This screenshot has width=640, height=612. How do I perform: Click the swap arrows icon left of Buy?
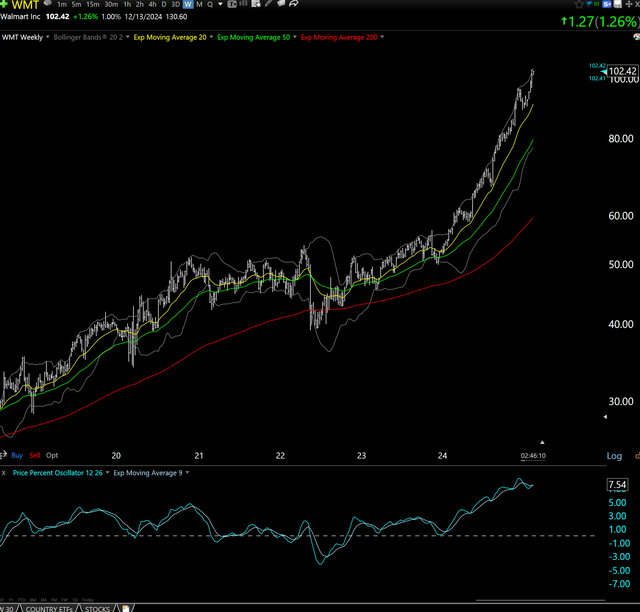[x=4, y=455]
